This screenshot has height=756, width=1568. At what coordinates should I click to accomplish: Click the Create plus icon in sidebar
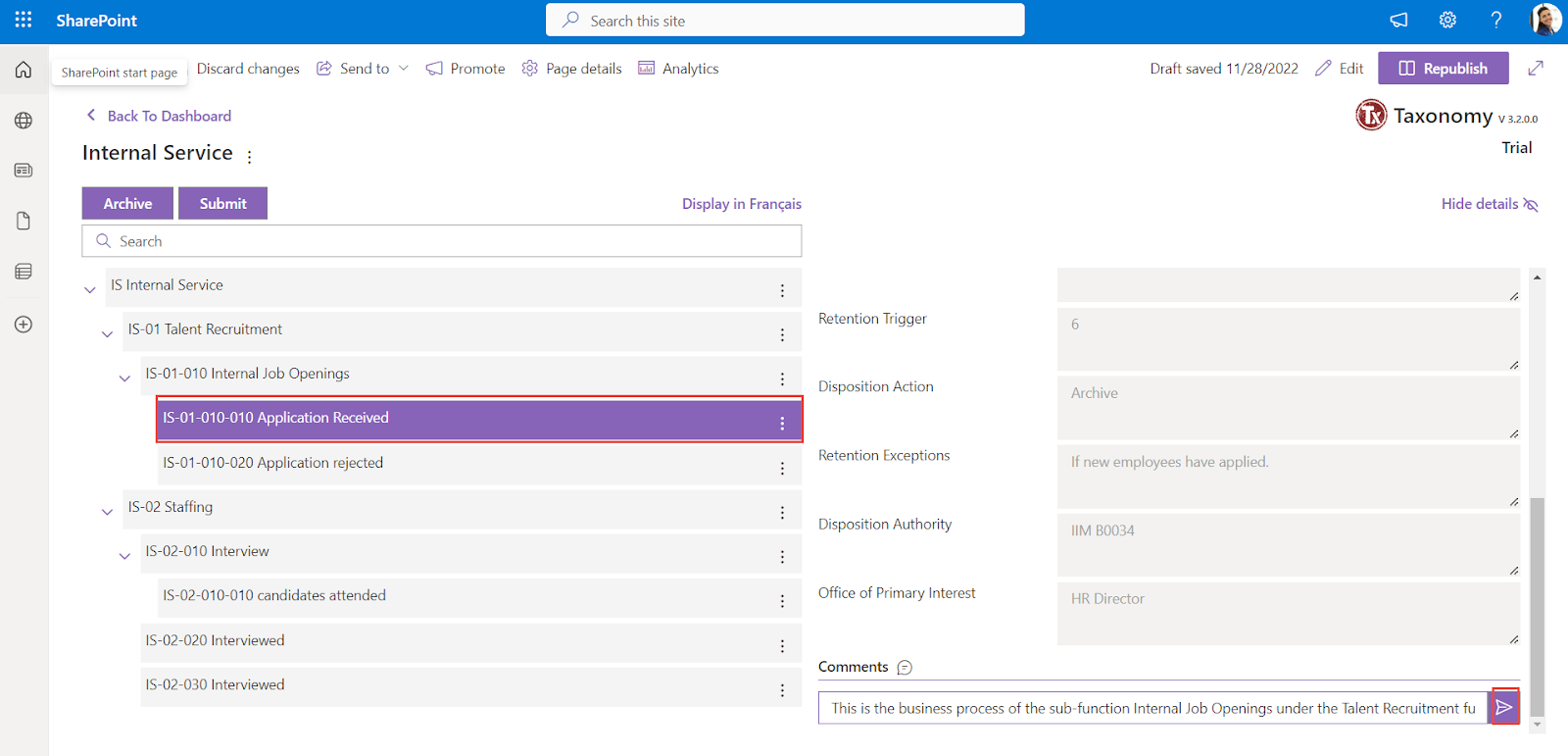click(x=24, y=325)
